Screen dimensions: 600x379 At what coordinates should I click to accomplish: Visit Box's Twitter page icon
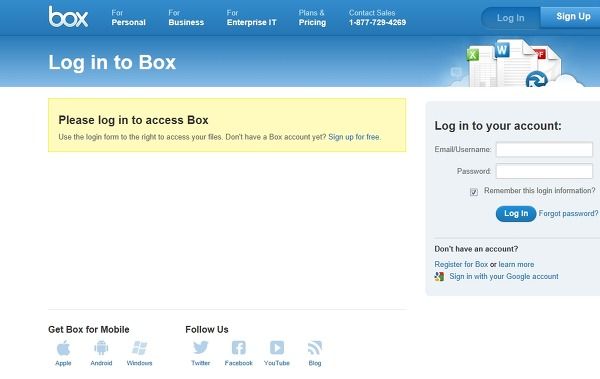click(201, 348)
